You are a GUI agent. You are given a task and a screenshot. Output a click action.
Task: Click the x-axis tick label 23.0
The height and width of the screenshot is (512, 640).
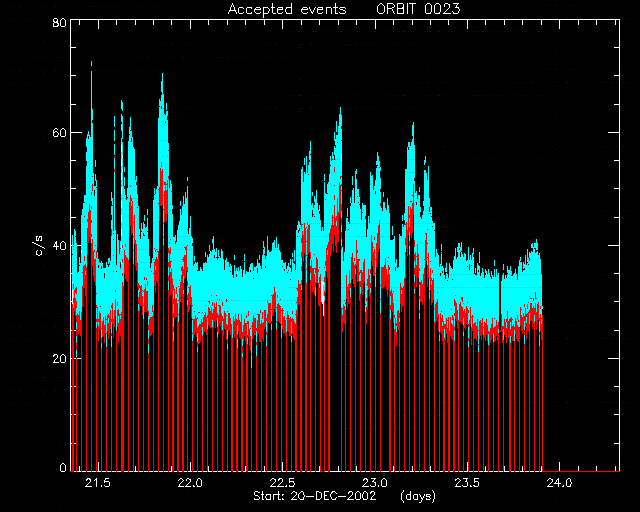[374, 483]
